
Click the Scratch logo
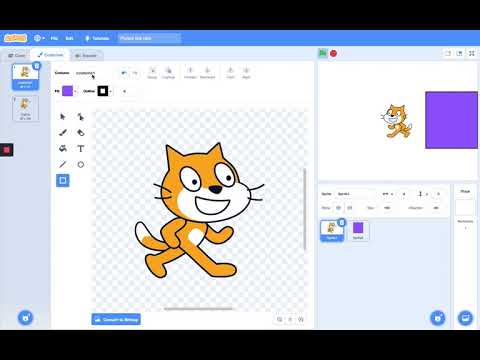click(15, 38)
